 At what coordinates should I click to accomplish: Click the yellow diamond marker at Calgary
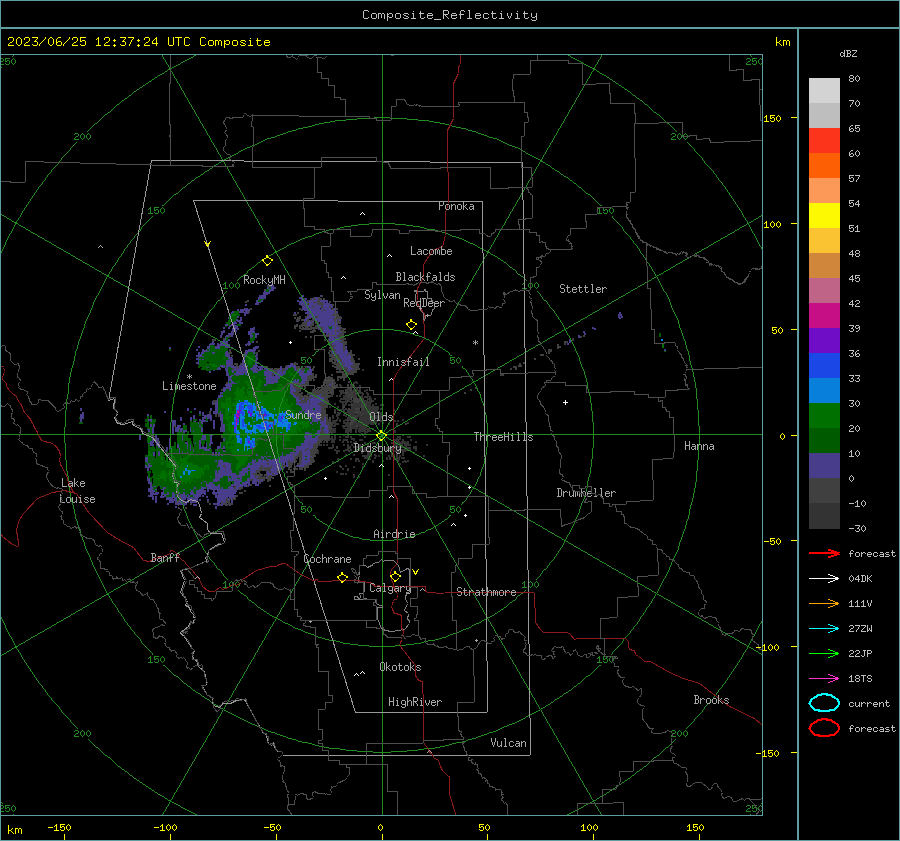click(395, 576)
